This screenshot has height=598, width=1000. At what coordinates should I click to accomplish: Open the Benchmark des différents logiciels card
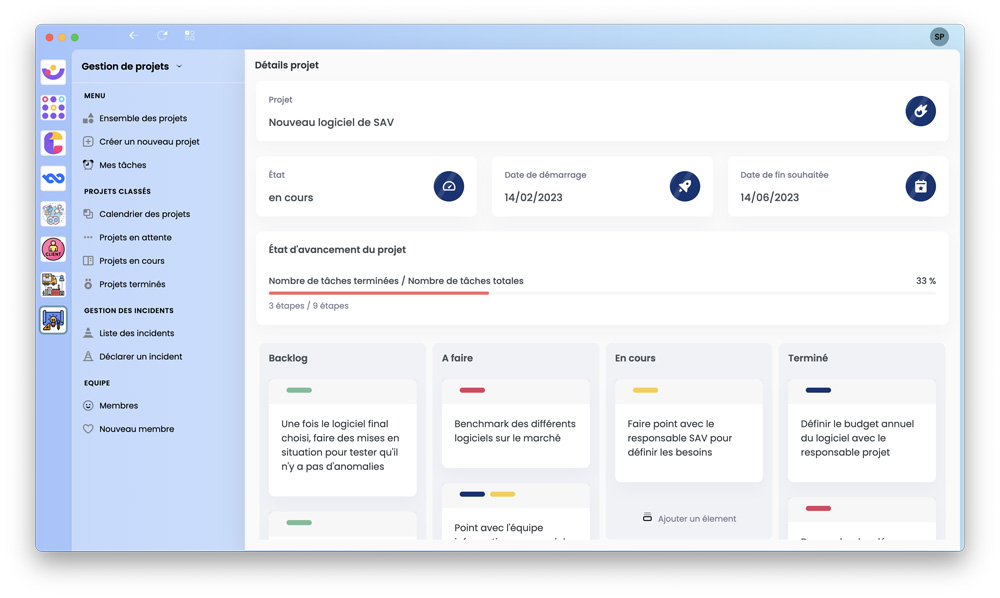[x=515, y=431]
